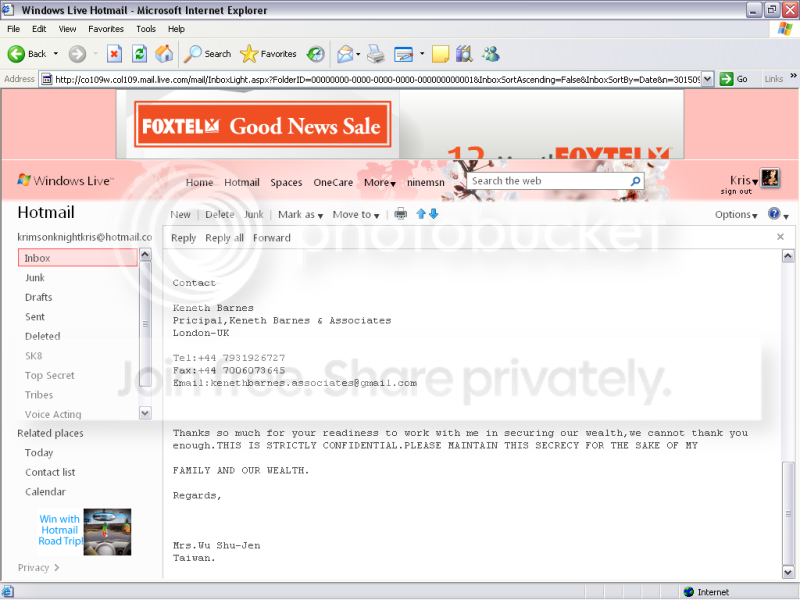Open the Help menu

tap(176, 29)
